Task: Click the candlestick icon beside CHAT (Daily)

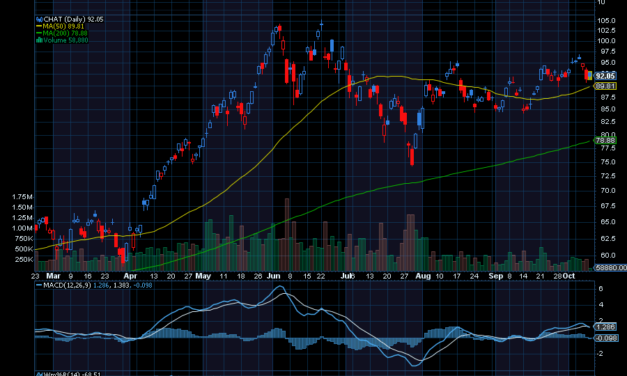Action: [x=40, y=19]
